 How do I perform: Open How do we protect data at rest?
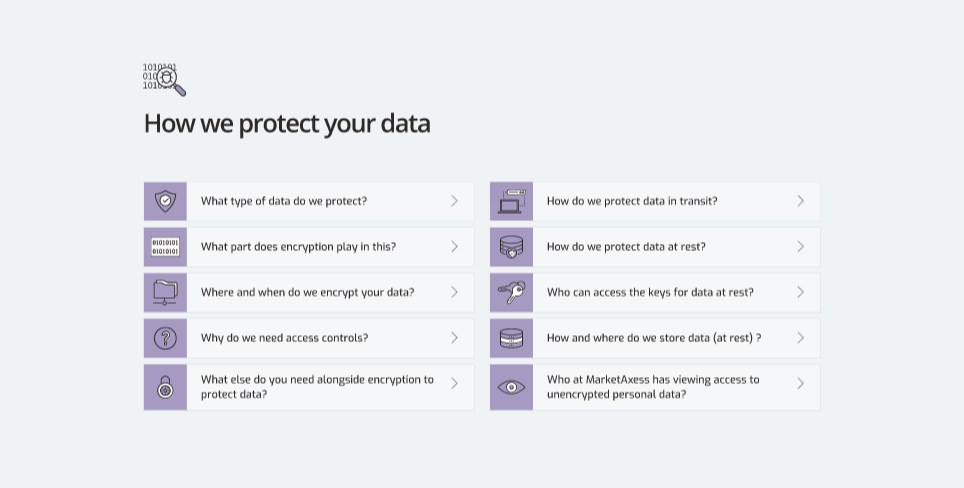(655, 247)
